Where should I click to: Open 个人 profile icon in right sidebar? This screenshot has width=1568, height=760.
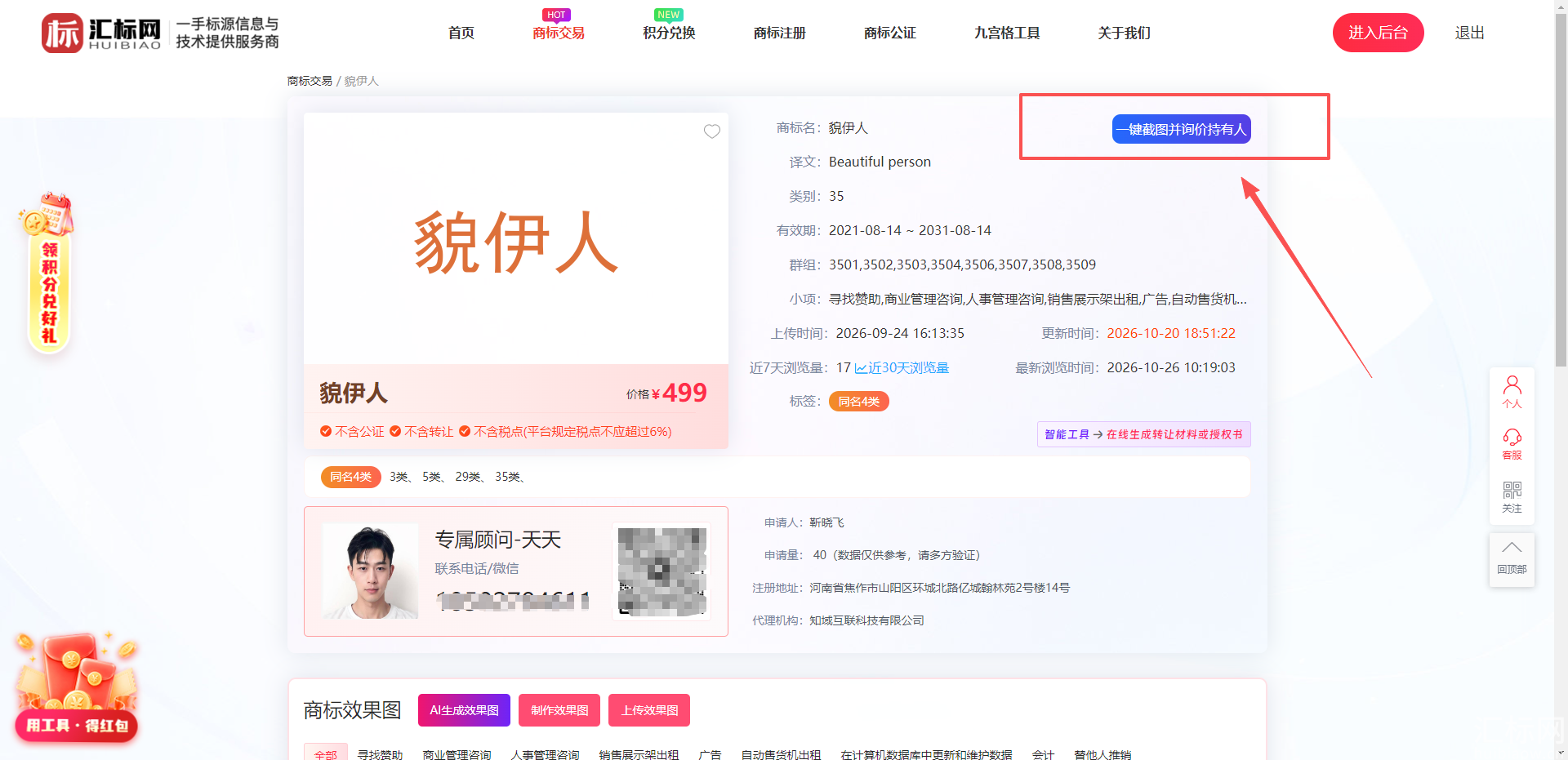[x=1512, y=392]
